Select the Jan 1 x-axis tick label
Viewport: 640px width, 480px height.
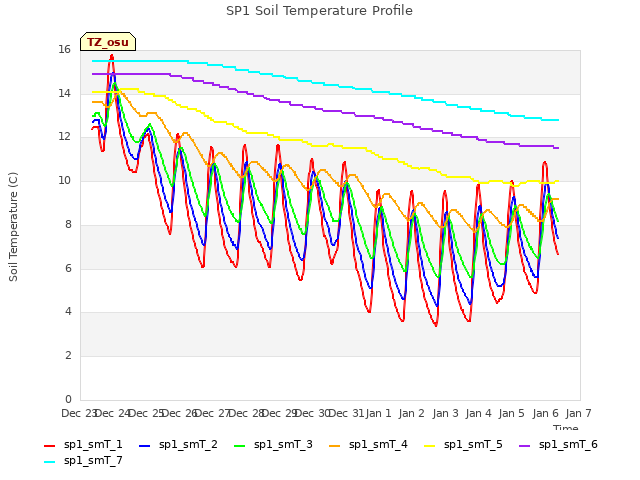[x=378, y=413]
